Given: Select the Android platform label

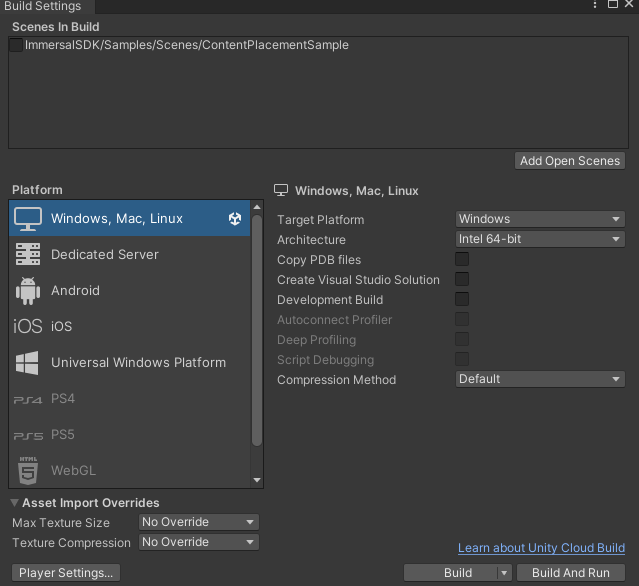Looking at the screenshot, I should pos(75,291).
